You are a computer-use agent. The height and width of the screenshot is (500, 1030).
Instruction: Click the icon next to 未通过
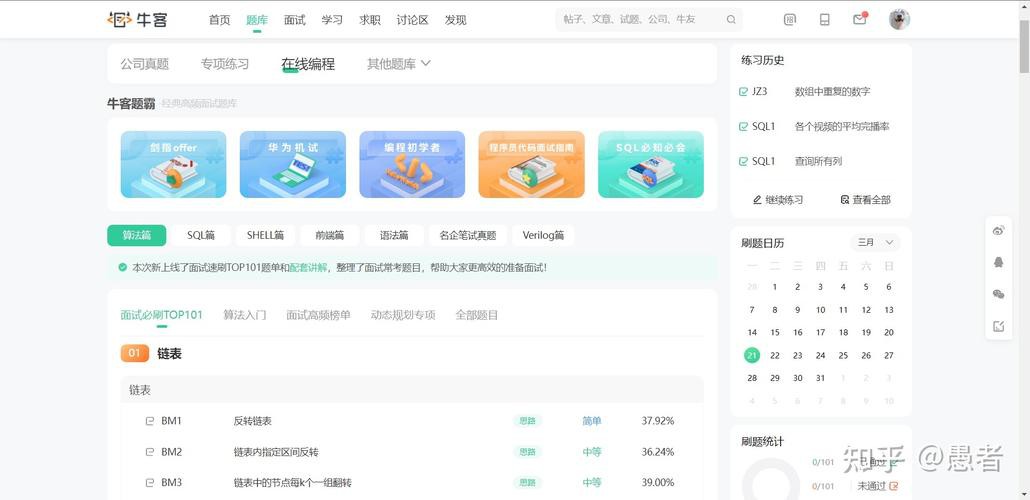[893, 486]
